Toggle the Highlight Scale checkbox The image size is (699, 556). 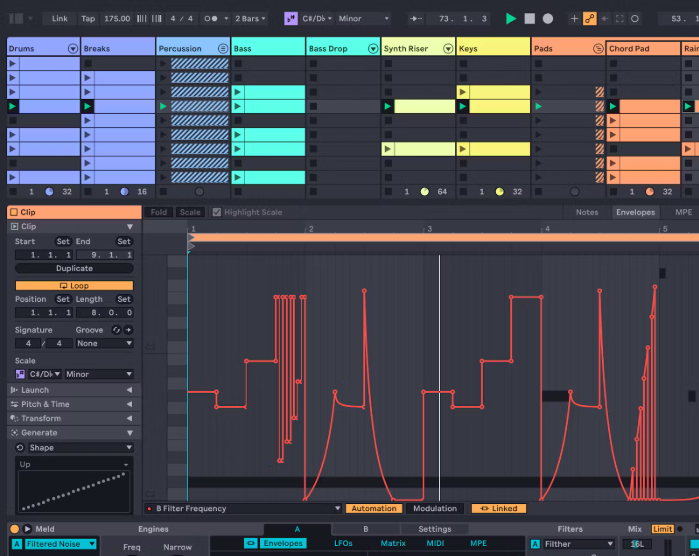point(217,212)
